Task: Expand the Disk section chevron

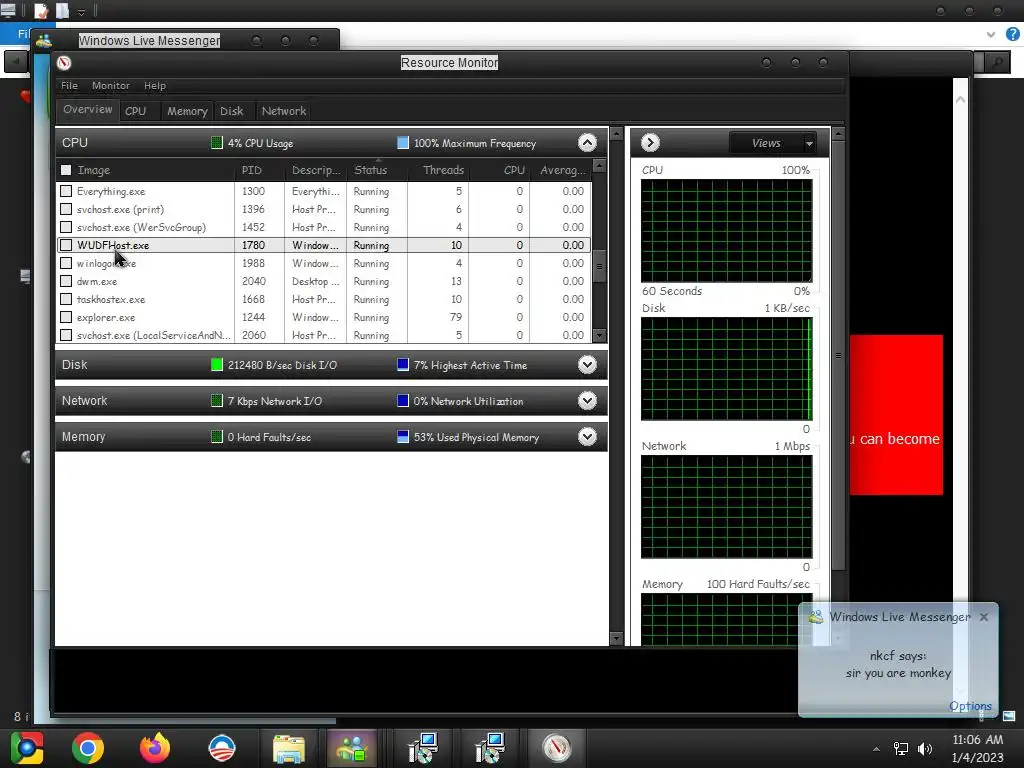Action: [587, 365]
